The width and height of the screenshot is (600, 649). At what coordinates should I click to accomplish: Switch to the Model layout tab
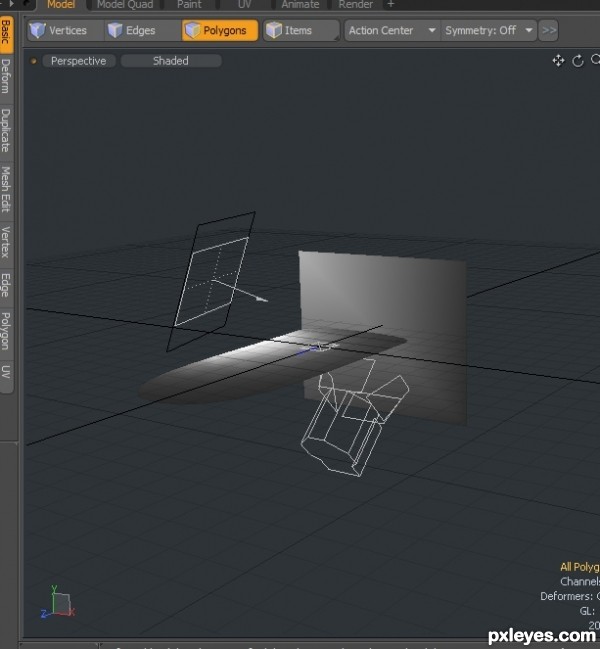point(61,5)
